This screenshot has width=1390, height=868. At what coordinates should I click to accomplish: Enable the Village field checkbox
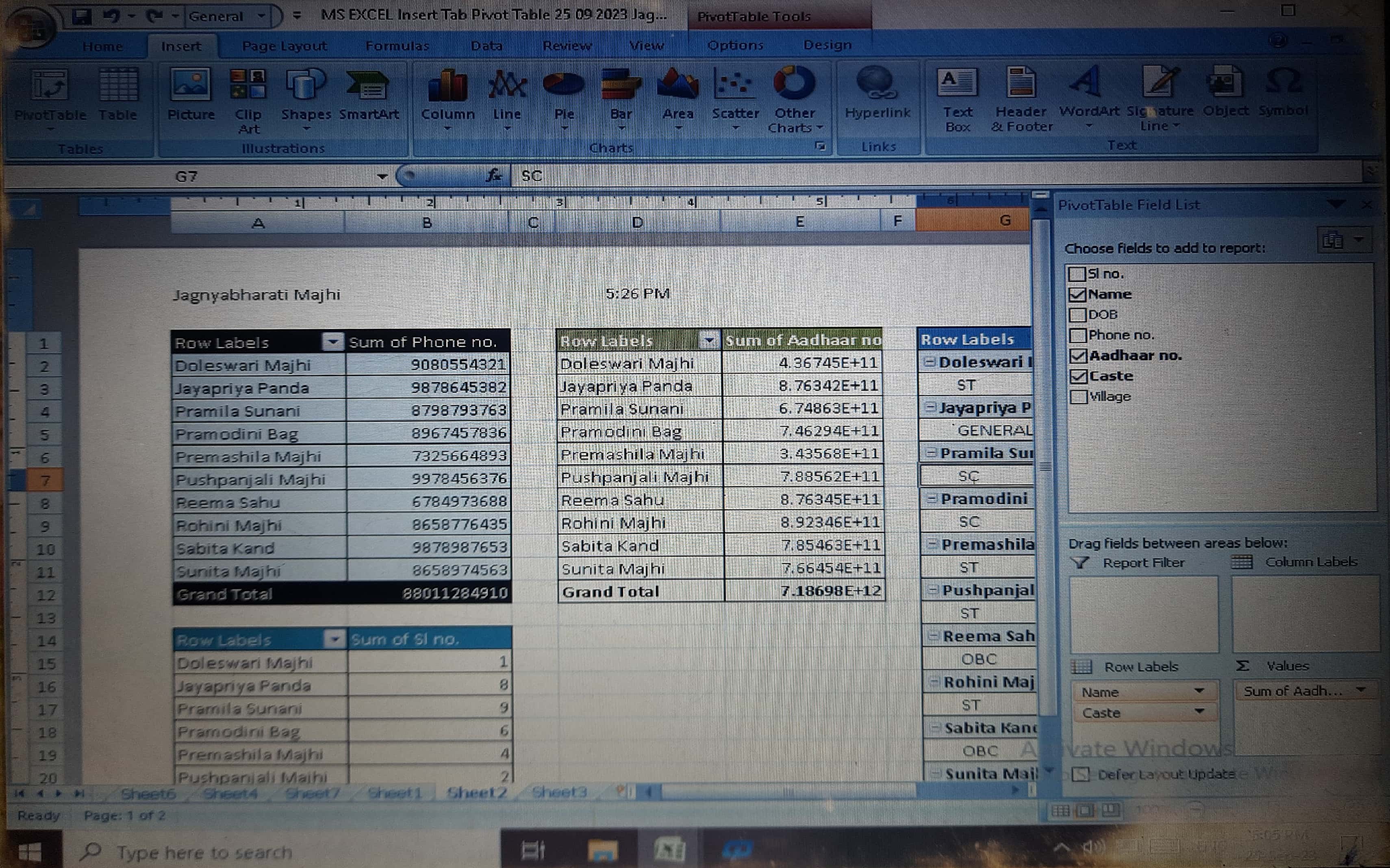click(1078, 397)
